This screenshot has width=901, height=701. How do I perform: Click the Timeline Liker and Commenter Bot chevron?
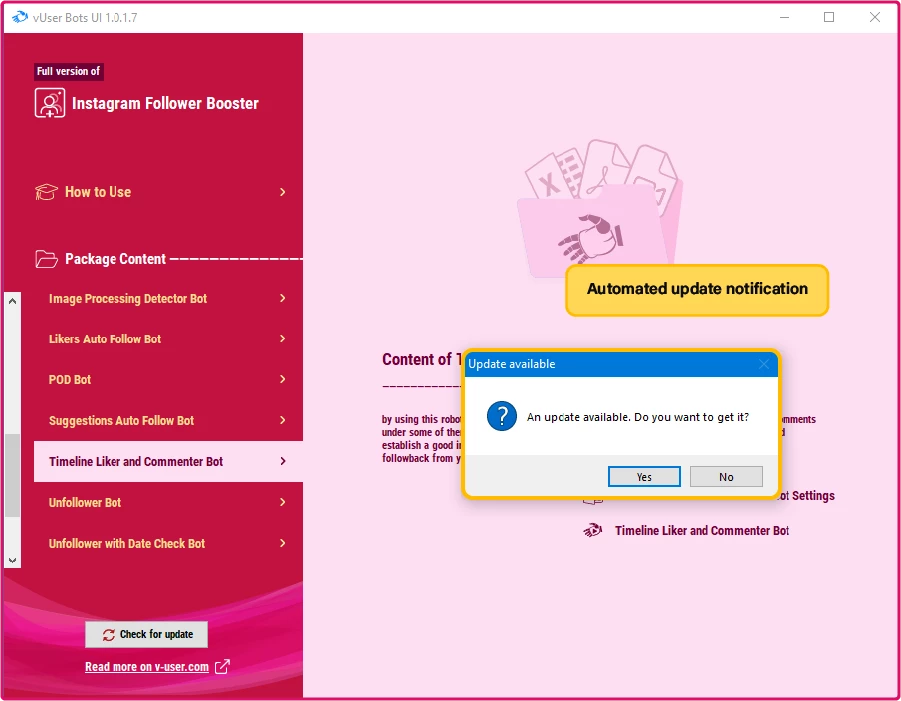(282, 461)
